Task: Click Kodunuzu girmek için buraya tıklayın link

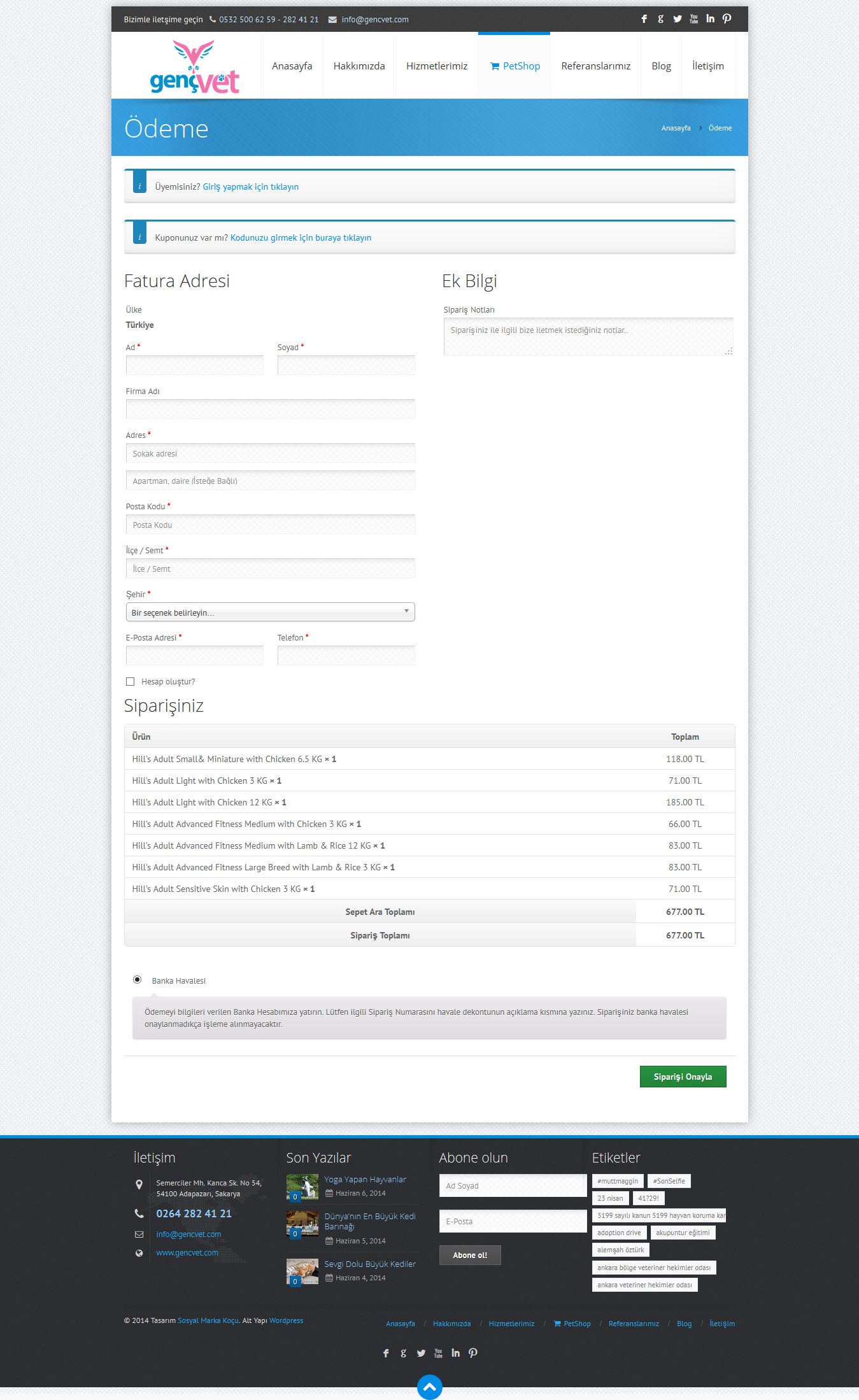Action: click(x=301, y=238)
